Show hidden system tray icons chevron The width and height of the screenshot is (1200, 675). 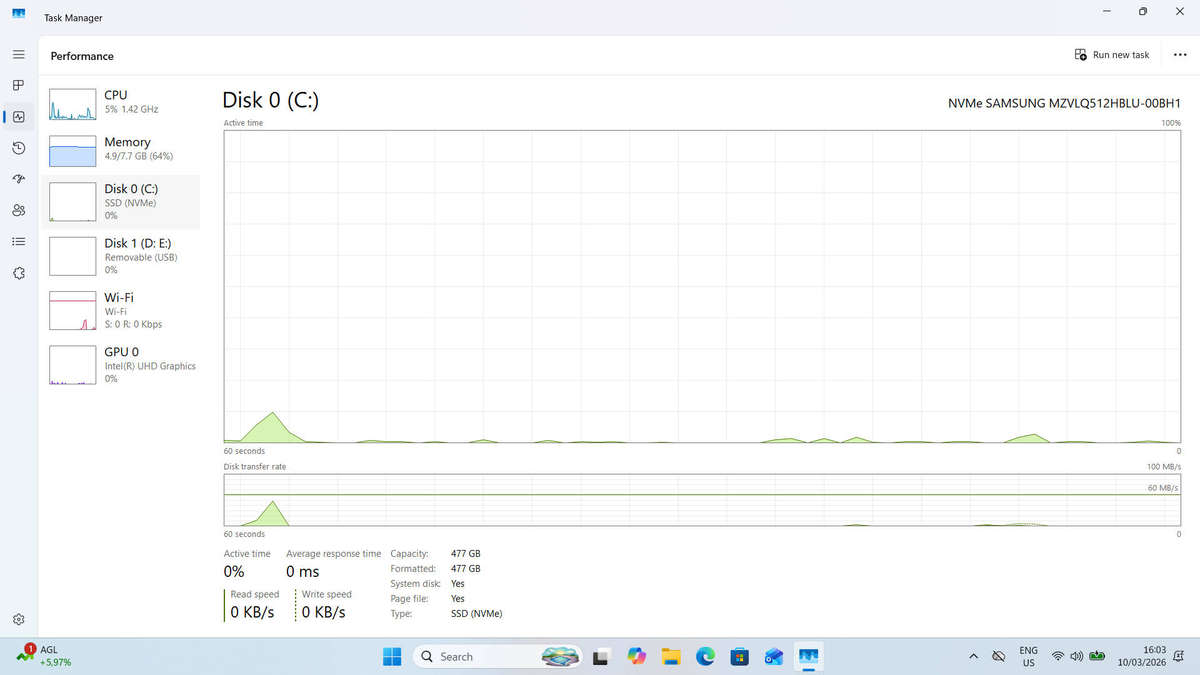(973, 657)
